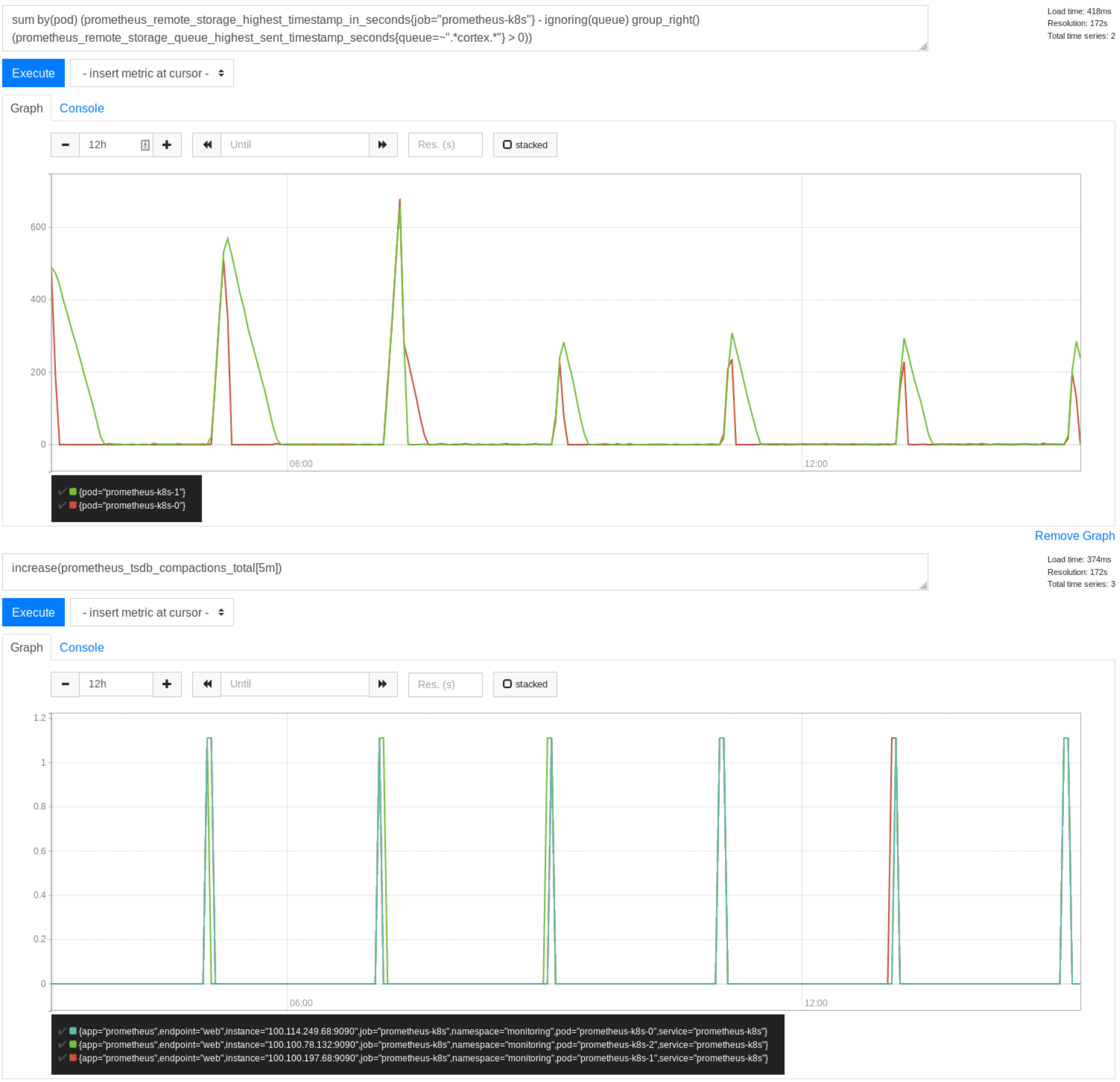Open second 'insert metric at cursor' dropdown

pyautogui.click(x=152, y=612)
